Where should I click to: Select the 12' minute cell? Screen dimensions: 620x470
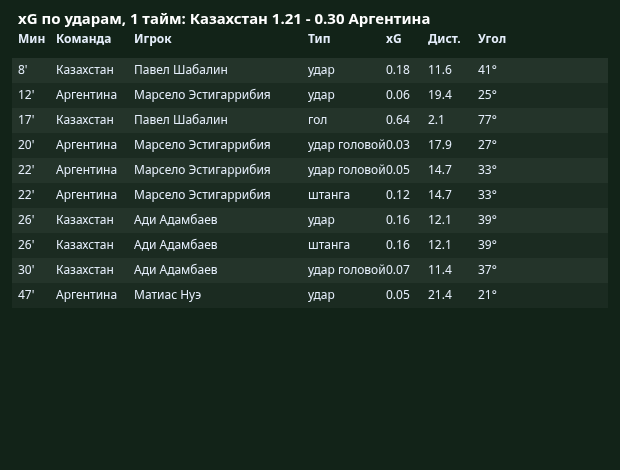tap(26, 95)
